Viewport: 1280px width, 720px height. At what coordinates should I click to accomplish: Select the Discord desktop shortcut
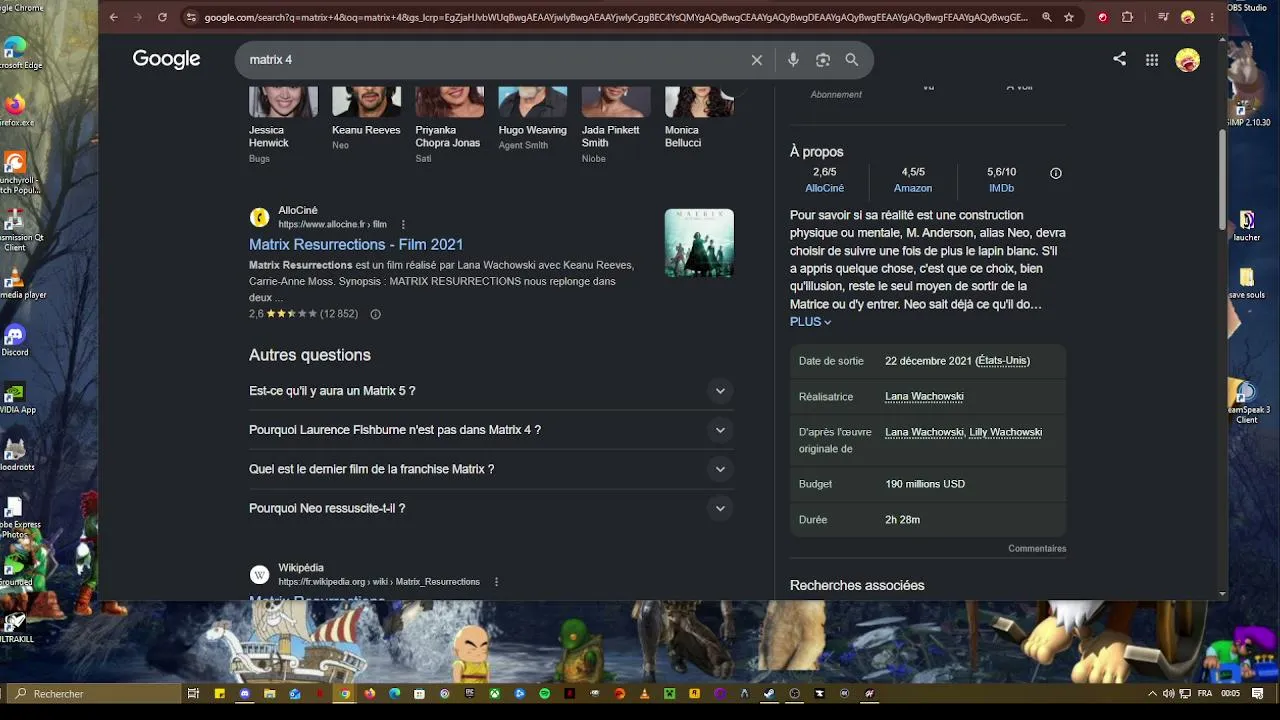[x=14, y=340]
